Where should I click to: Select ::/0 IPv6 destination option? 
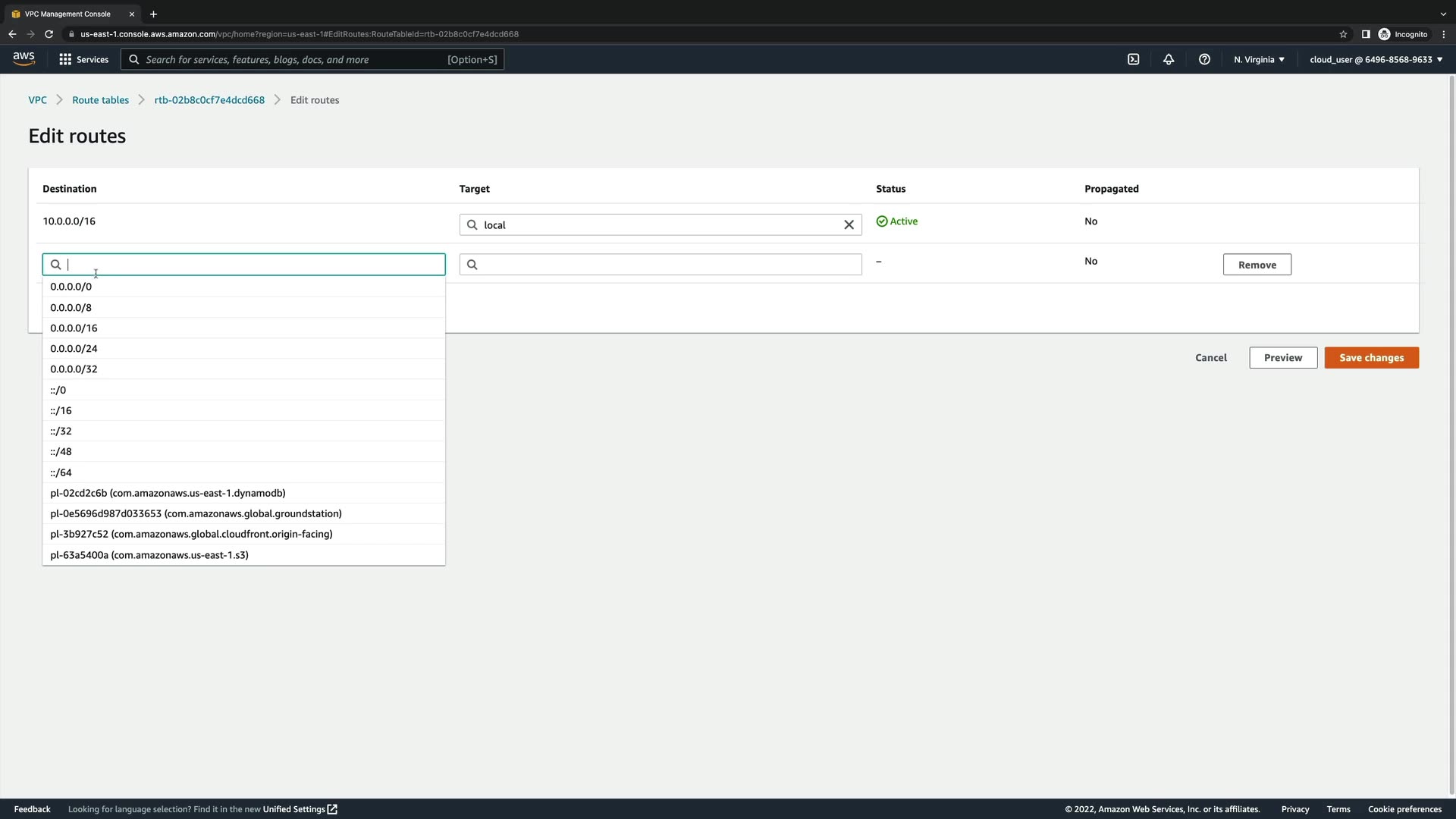pos(58,390)
